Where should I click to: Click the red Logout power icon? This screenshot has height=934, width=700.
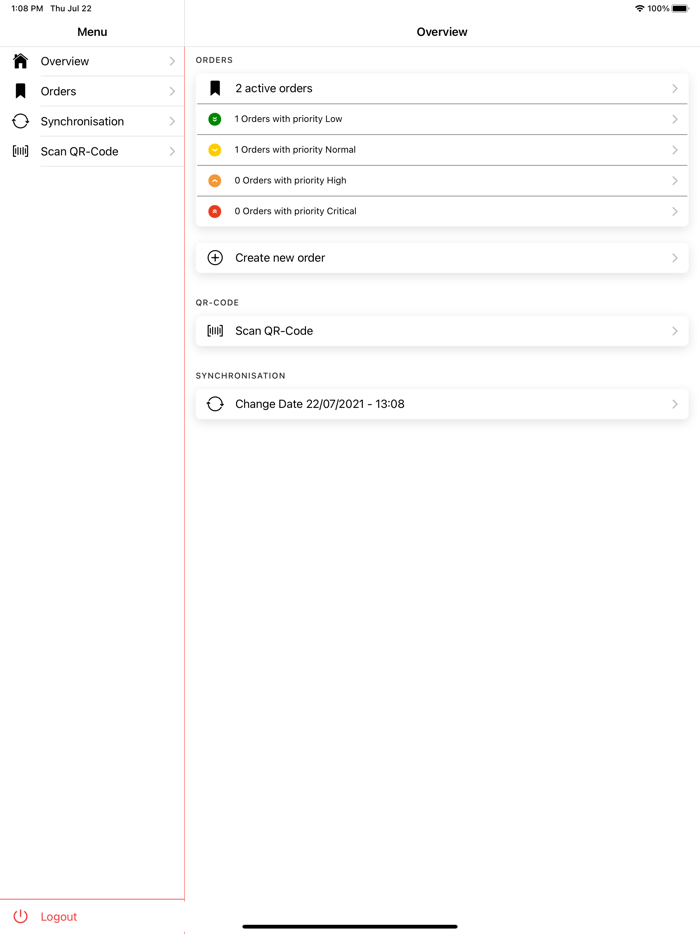(20, 916)
